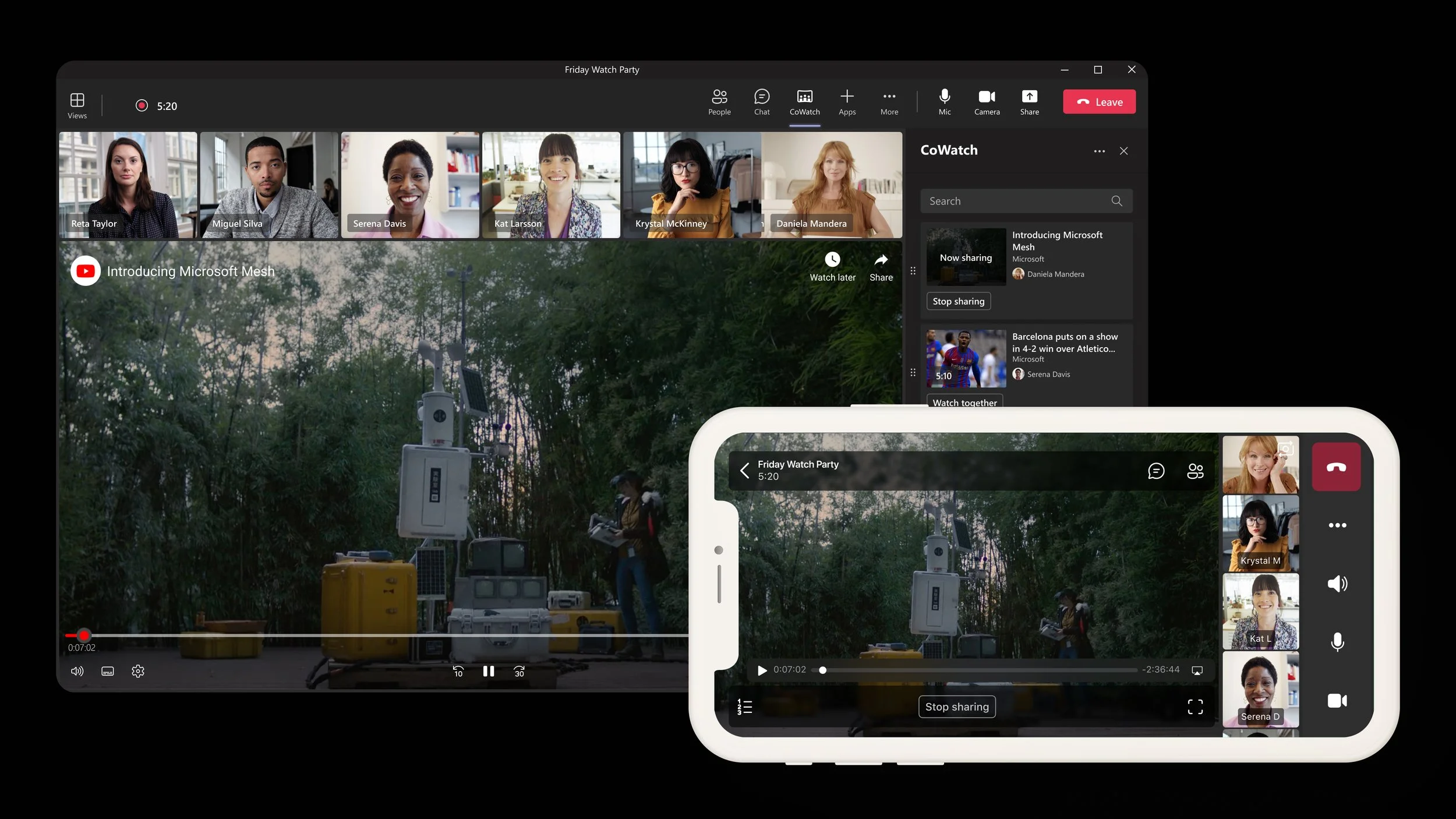1456x819 pixels.
Task: Click the red video progress scrubber
Action: [x=84, y=635]
